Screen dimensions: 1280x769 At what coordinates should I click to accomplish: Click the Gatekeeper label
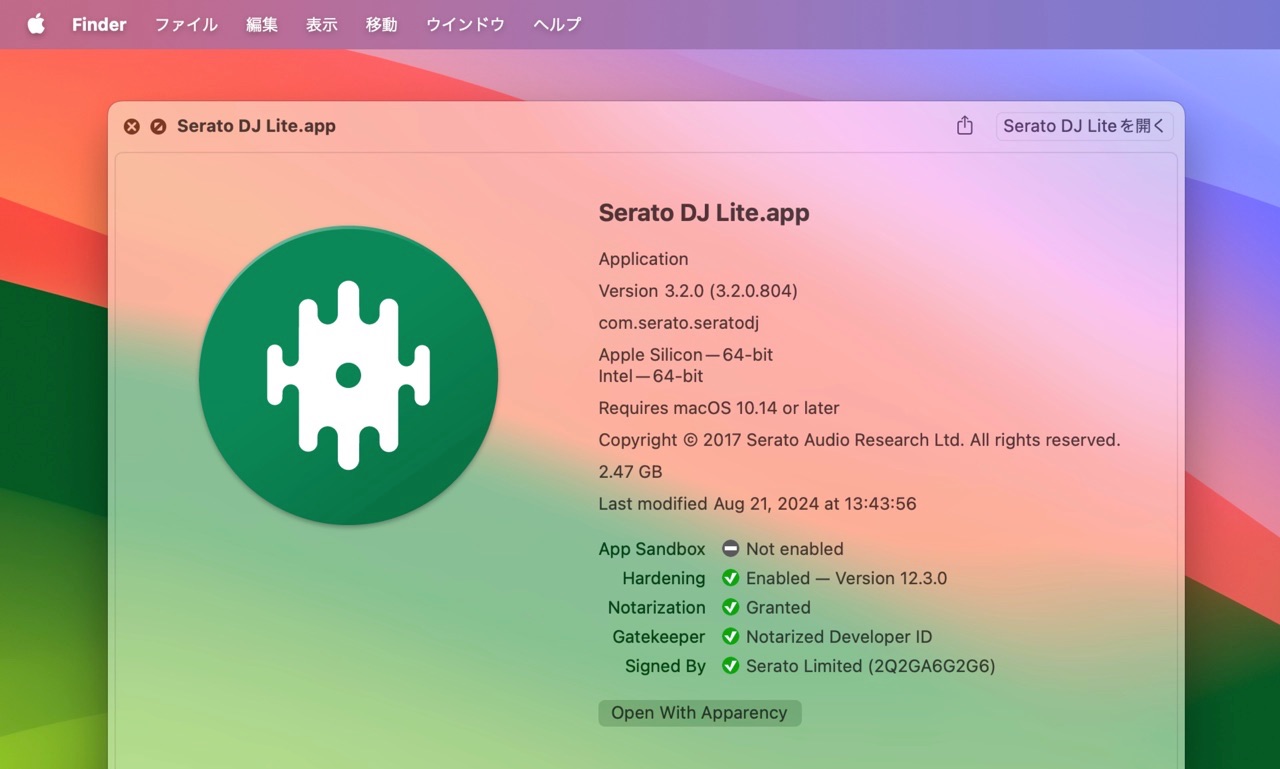[x=659, y=637]
